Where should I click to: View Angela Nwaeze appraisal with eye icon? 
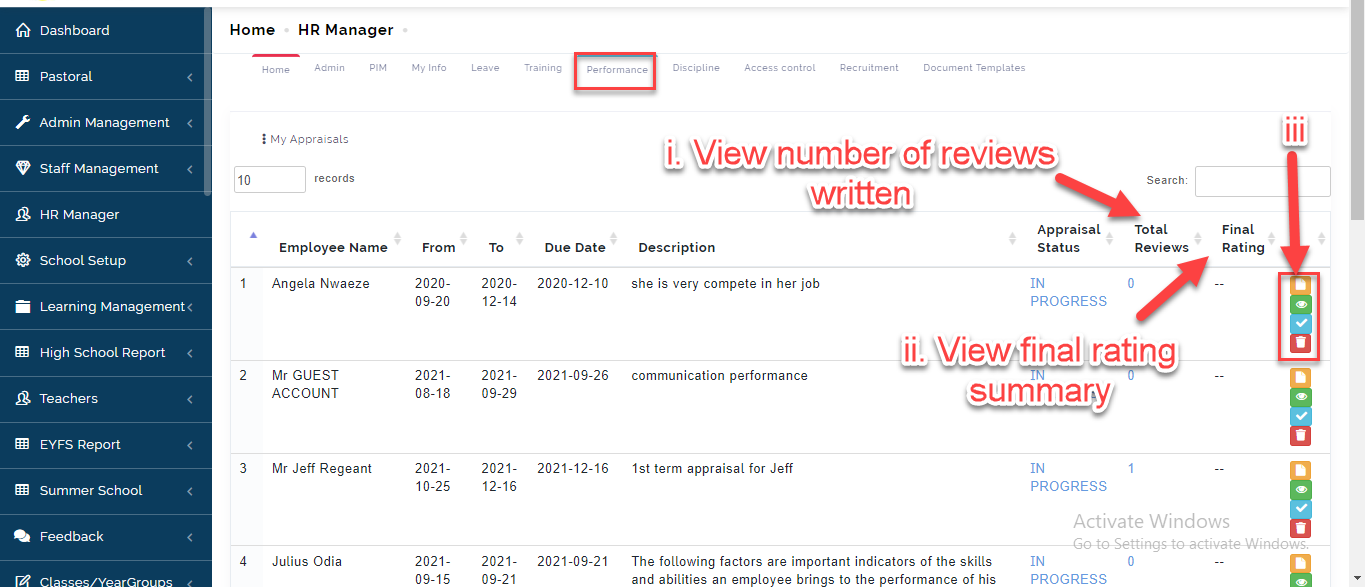(x=1300, y=304)
